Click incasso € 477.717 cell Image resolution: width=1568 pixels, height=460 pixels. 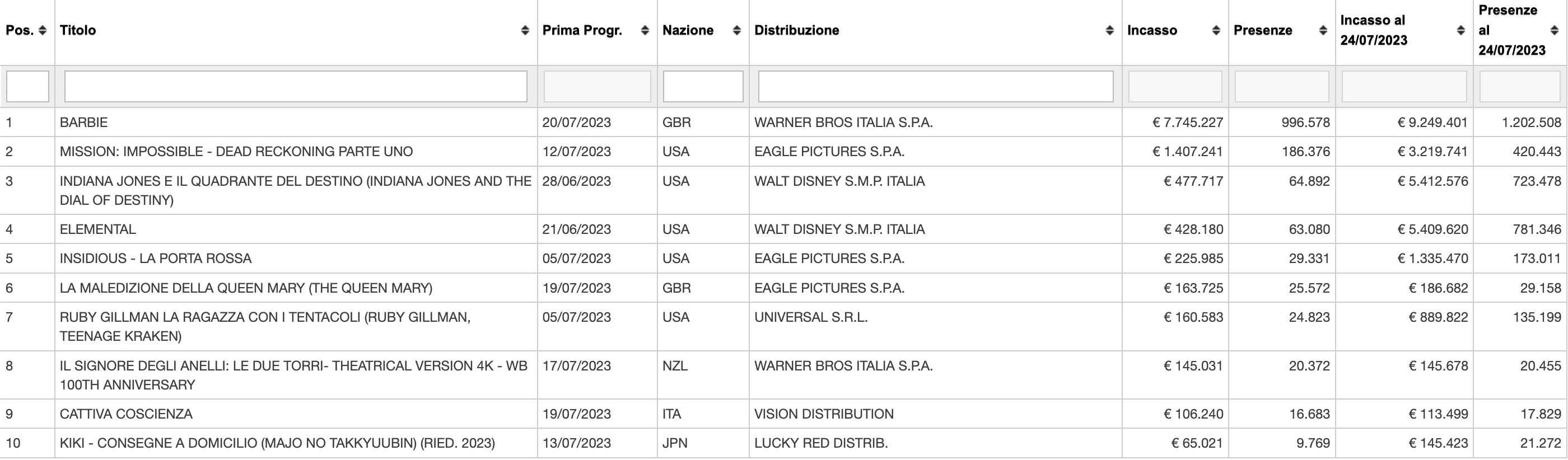pos(1193,181)
